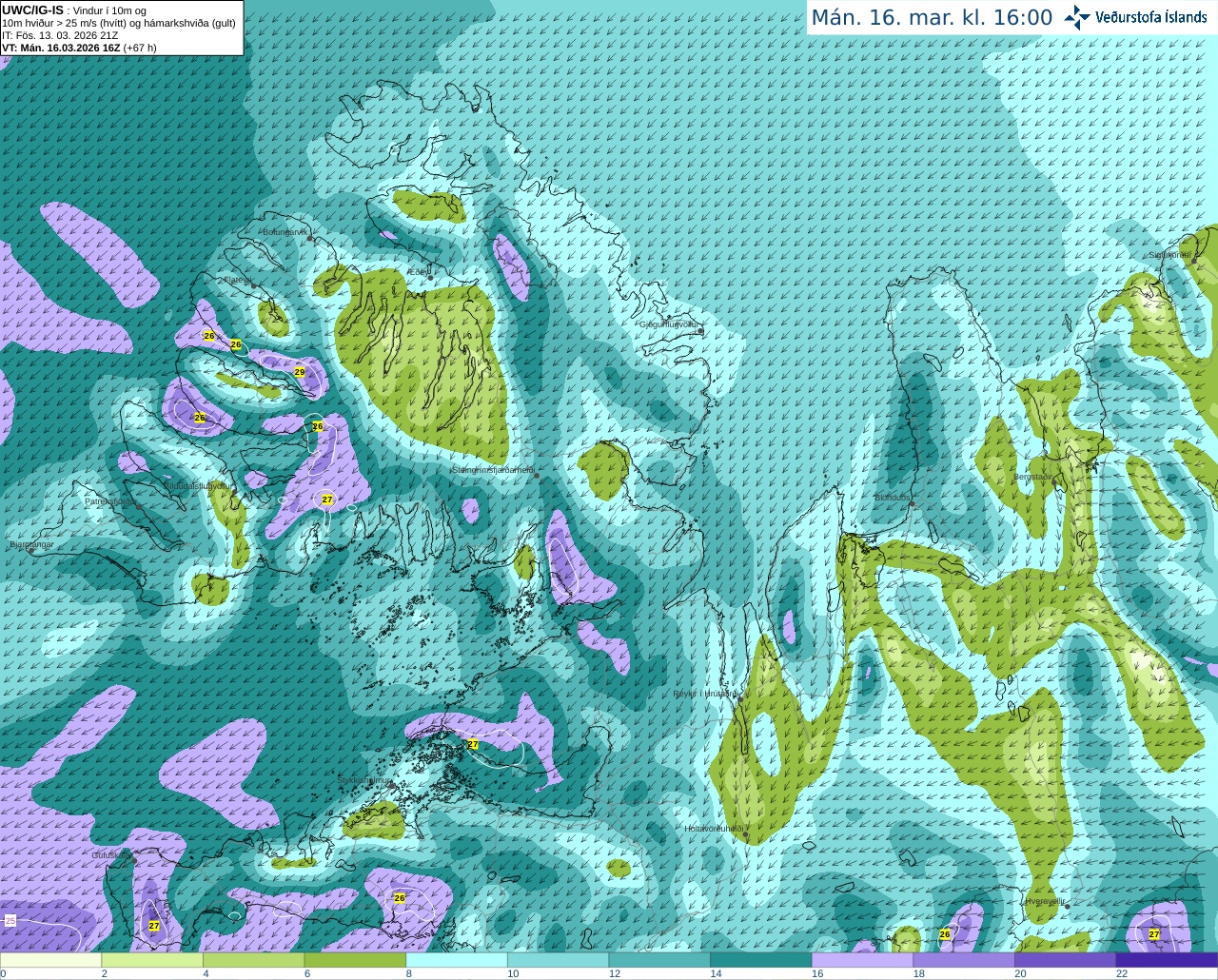This screenshot has width=1218, height=980.
Task: Select the 'IT: Fös. 13. 03. 2026 21Z' line
Action: click(x=60, y=35)
